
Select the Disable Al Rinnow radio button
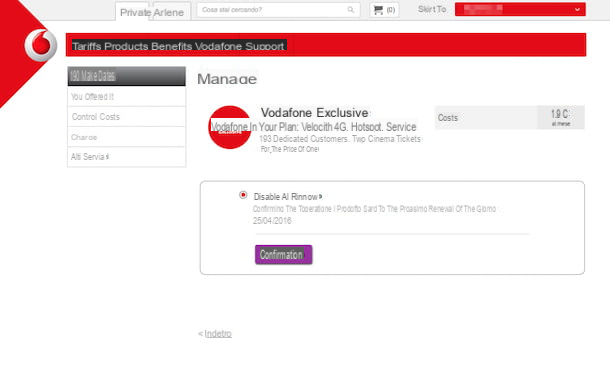(243, 195)
